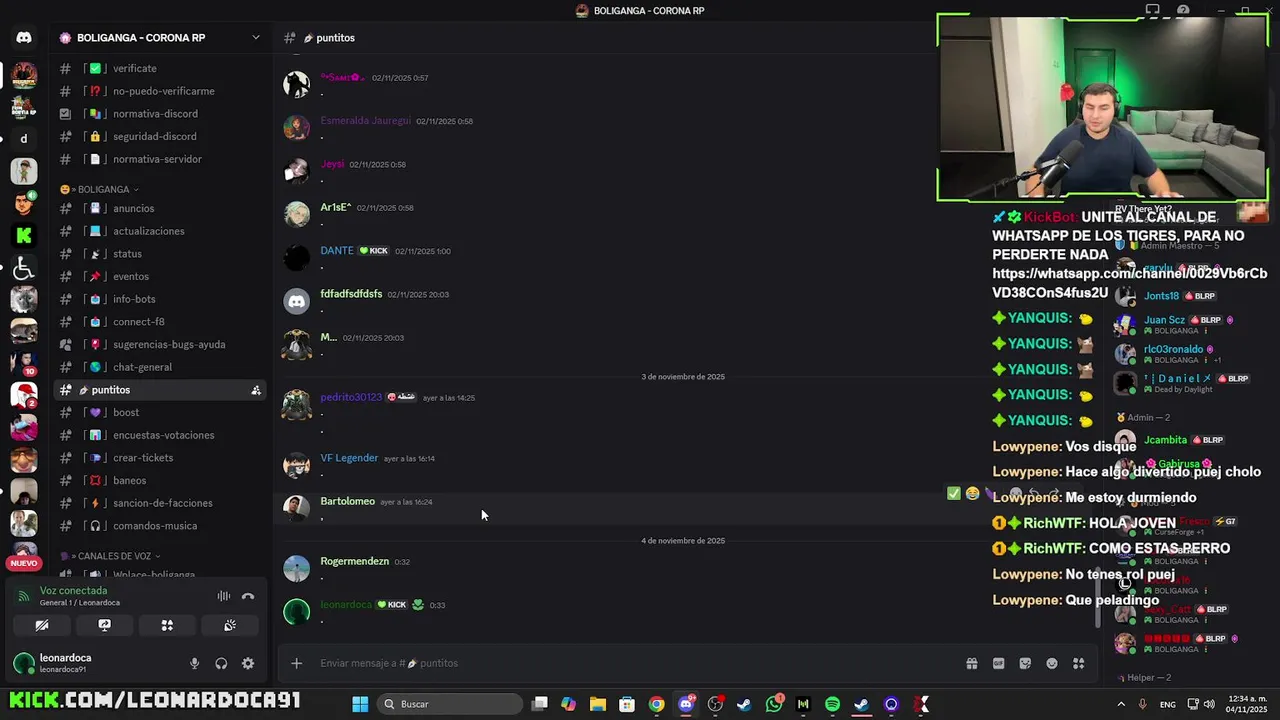Open noise suppression waveform icon
1280x720 pixels.
(224, 596)
